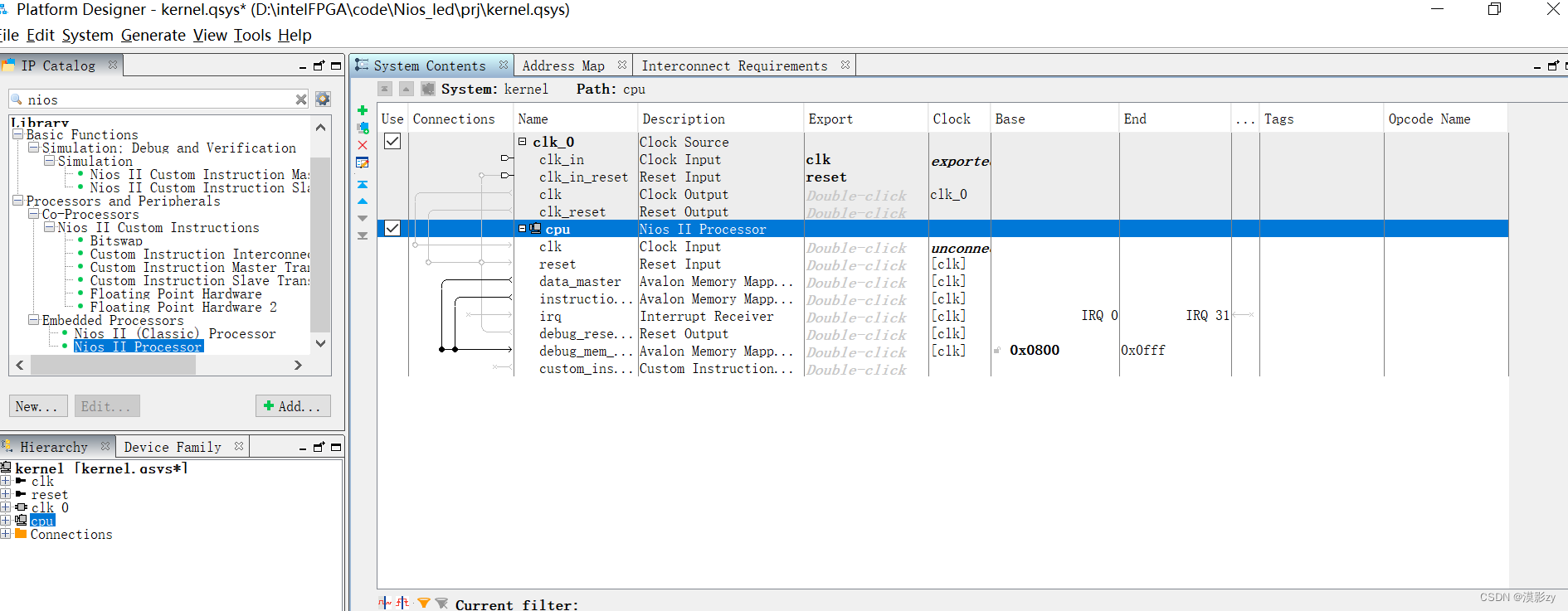Select the Bitswap entry in IP Catalog
The image size is (1568, 611).
tap(116, 240)
